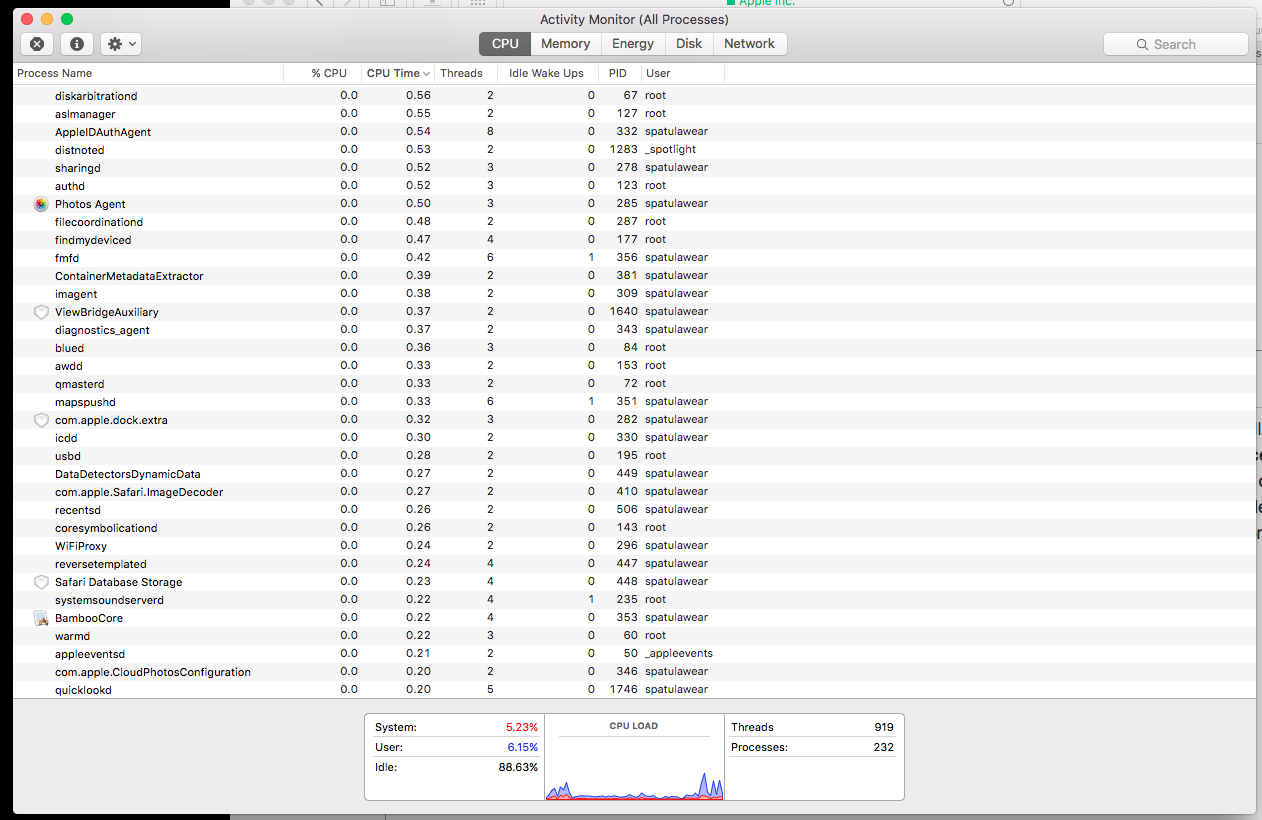1262x820 pixels.
Task: Select the Photos Agent process name
Action: coord(90,204)
